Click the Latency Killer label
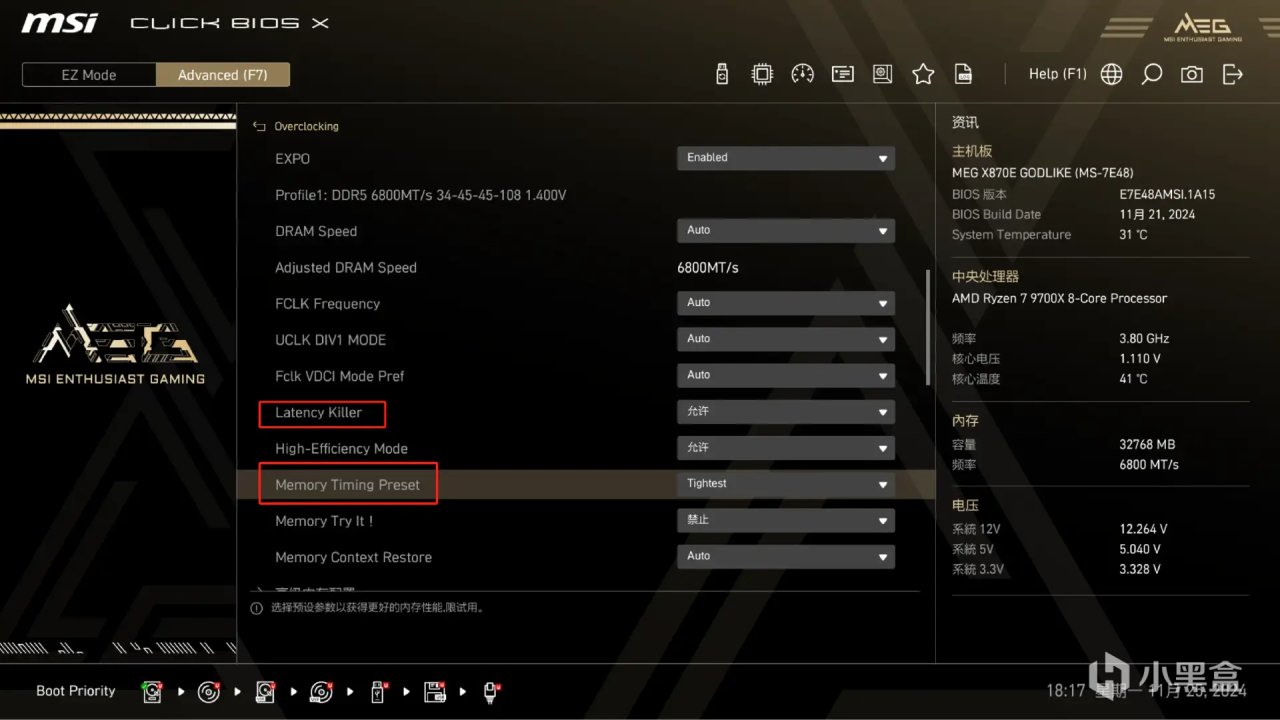The image size is (1280, 720). 319,412
